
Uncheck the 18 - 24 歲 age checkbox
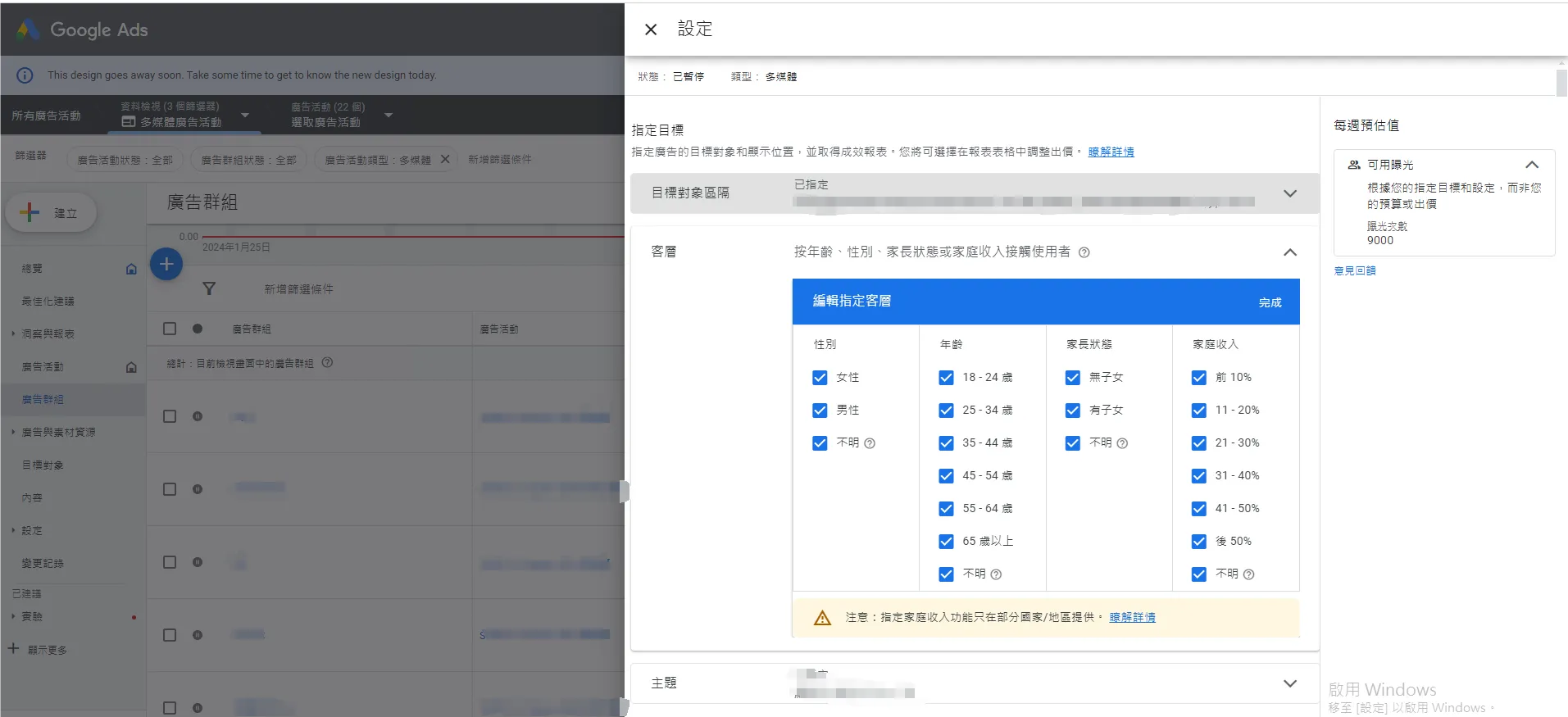click(x=946, y=378)
